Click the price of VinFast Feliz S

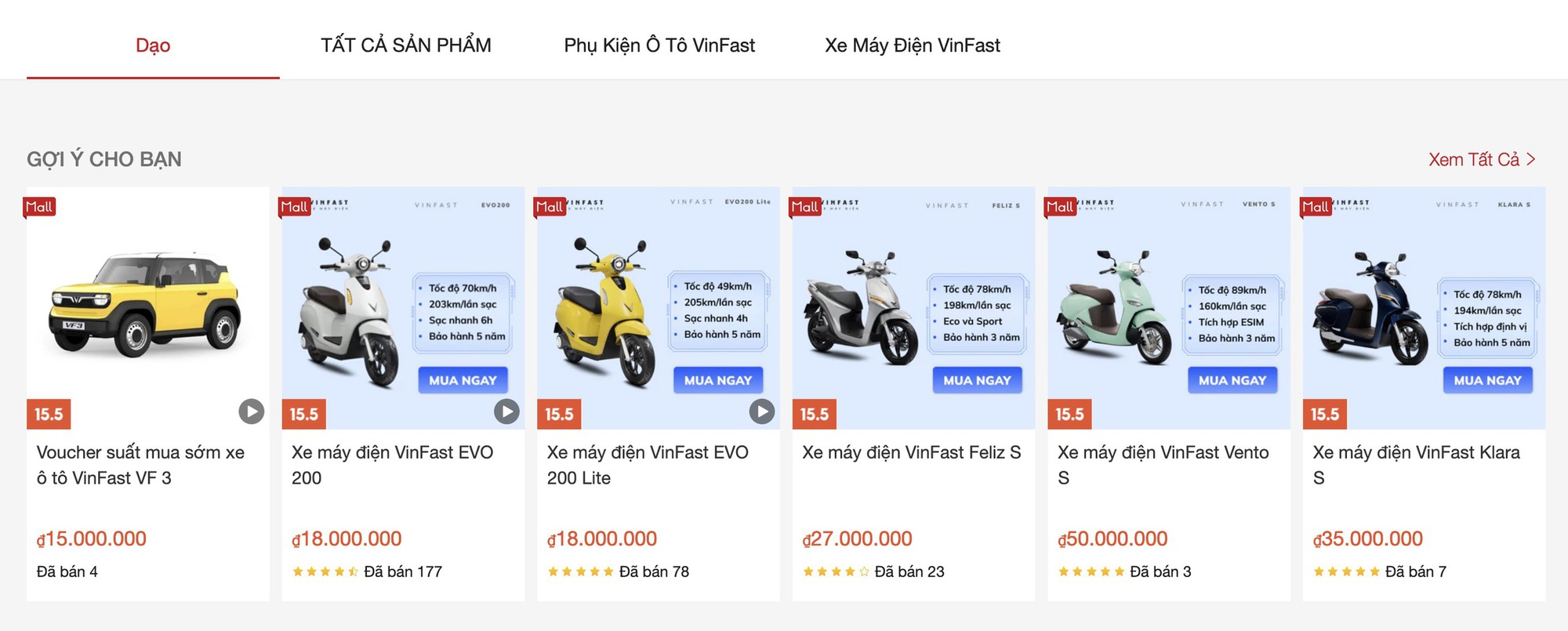pos(856,539)
